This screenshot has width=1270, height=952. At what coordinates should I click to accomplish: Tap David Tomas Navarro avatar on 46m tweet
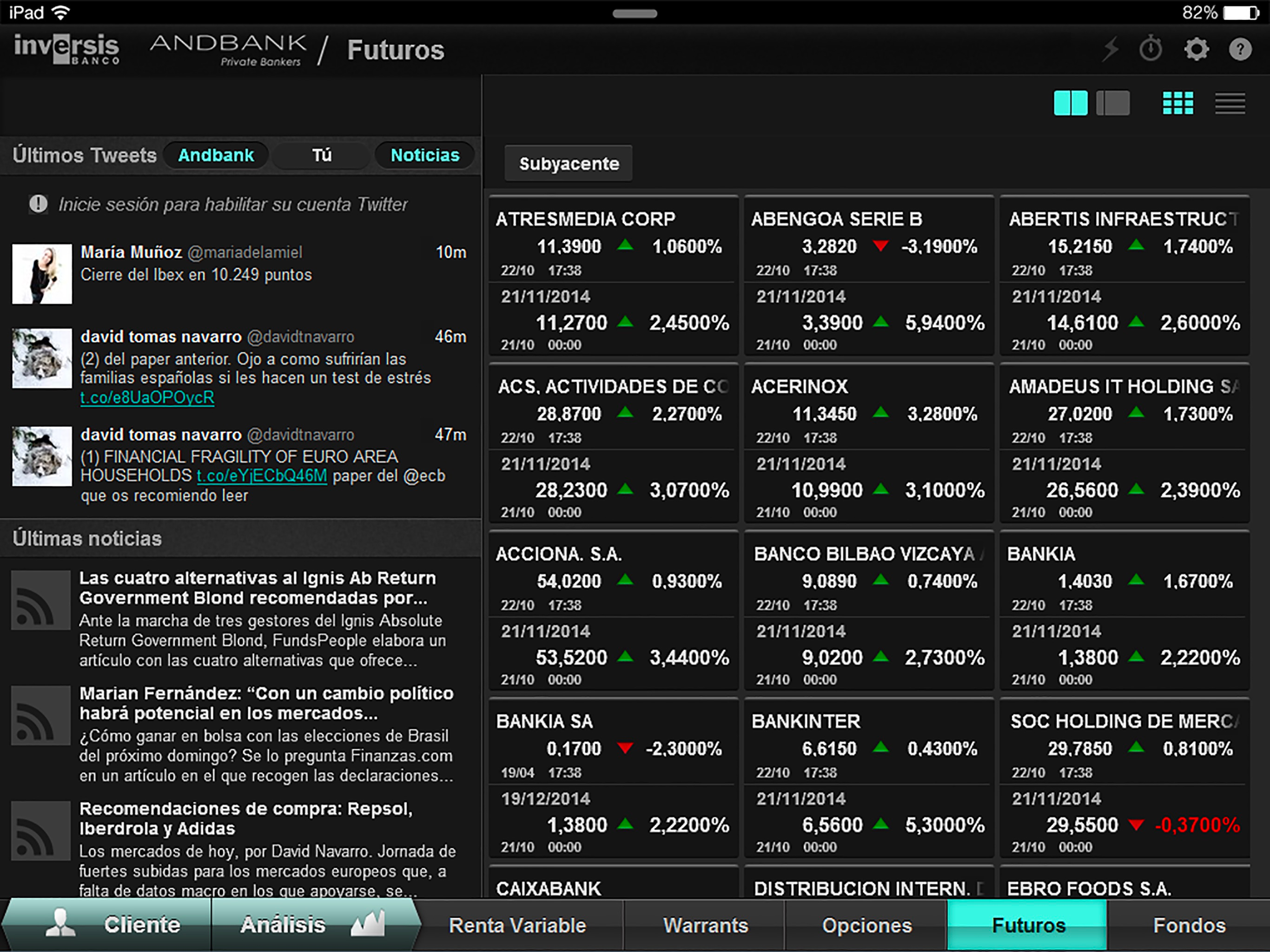(x=42, y=358)
